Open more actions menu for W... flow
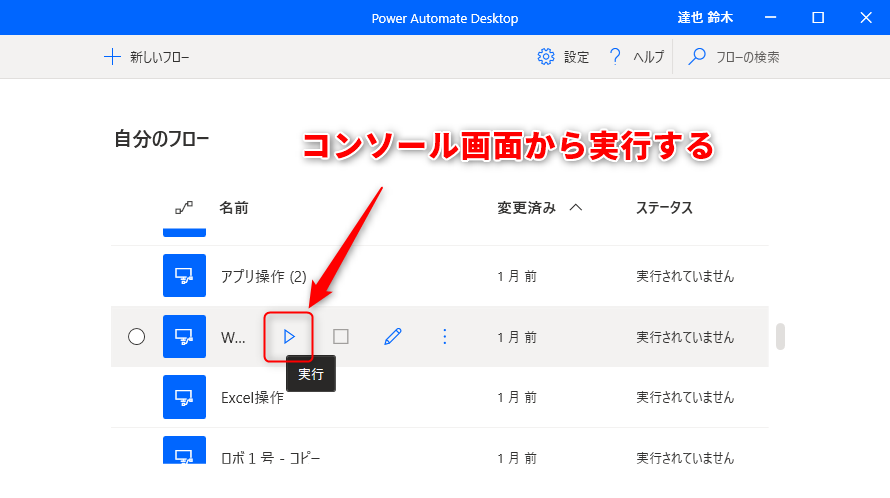Screen dimensions: 890x498 [x=444, y=337]
